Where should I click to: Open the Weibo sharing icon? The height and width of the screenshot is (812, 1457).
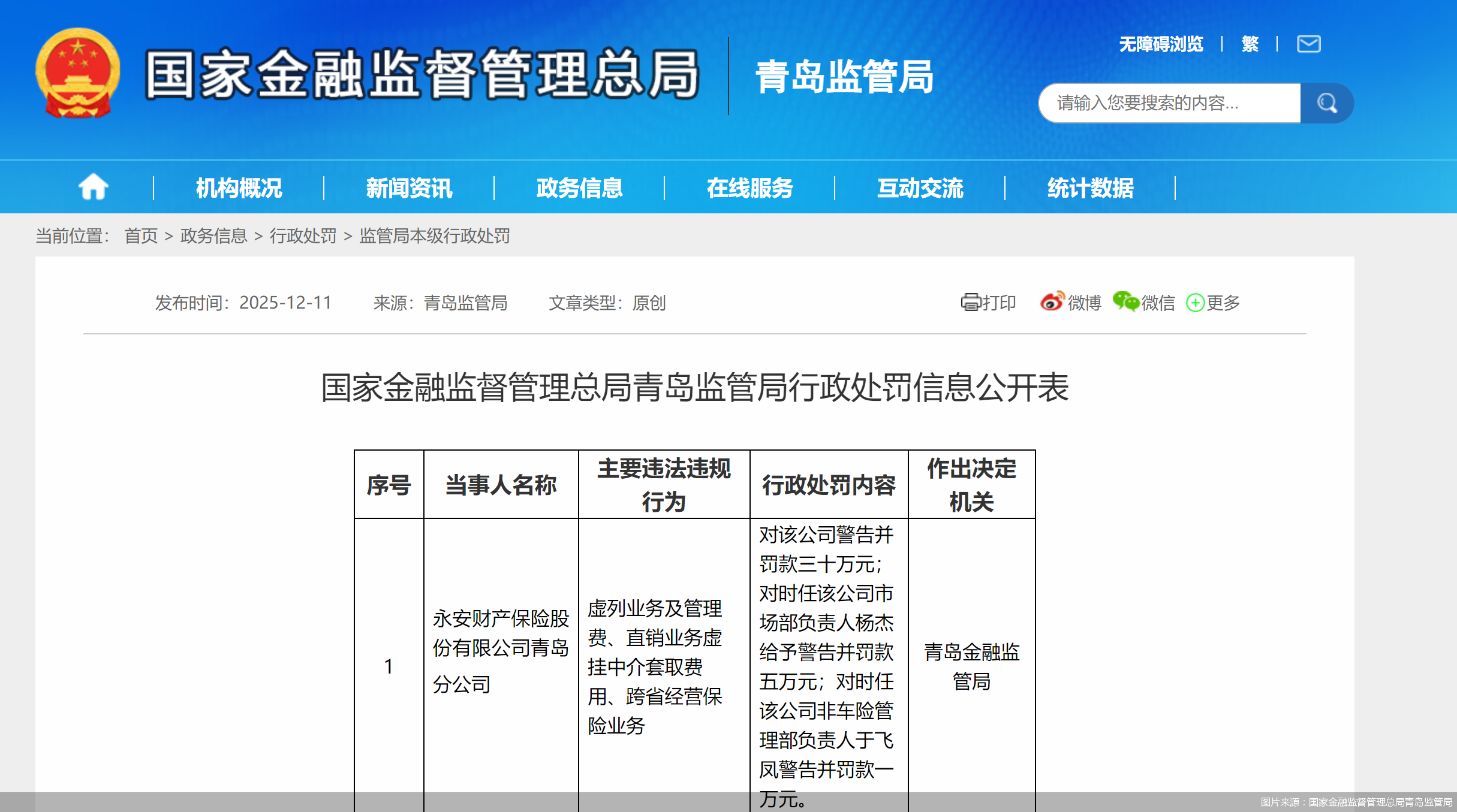(x=1053, y=303)
